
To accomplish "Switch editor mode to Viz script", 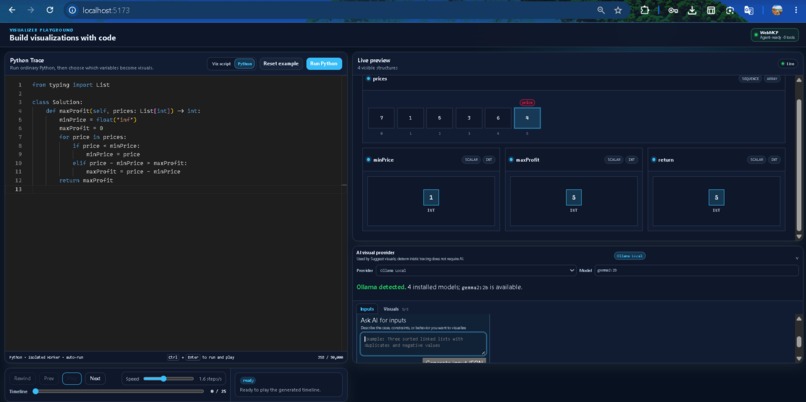I will [221, 64].
